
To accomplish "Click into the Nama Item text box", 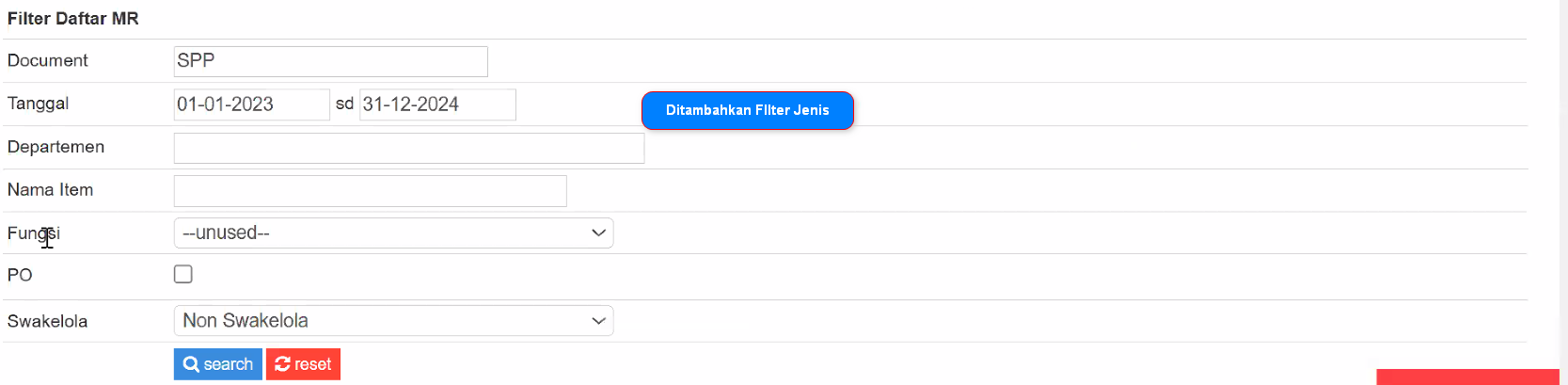I will coord(370,191).
